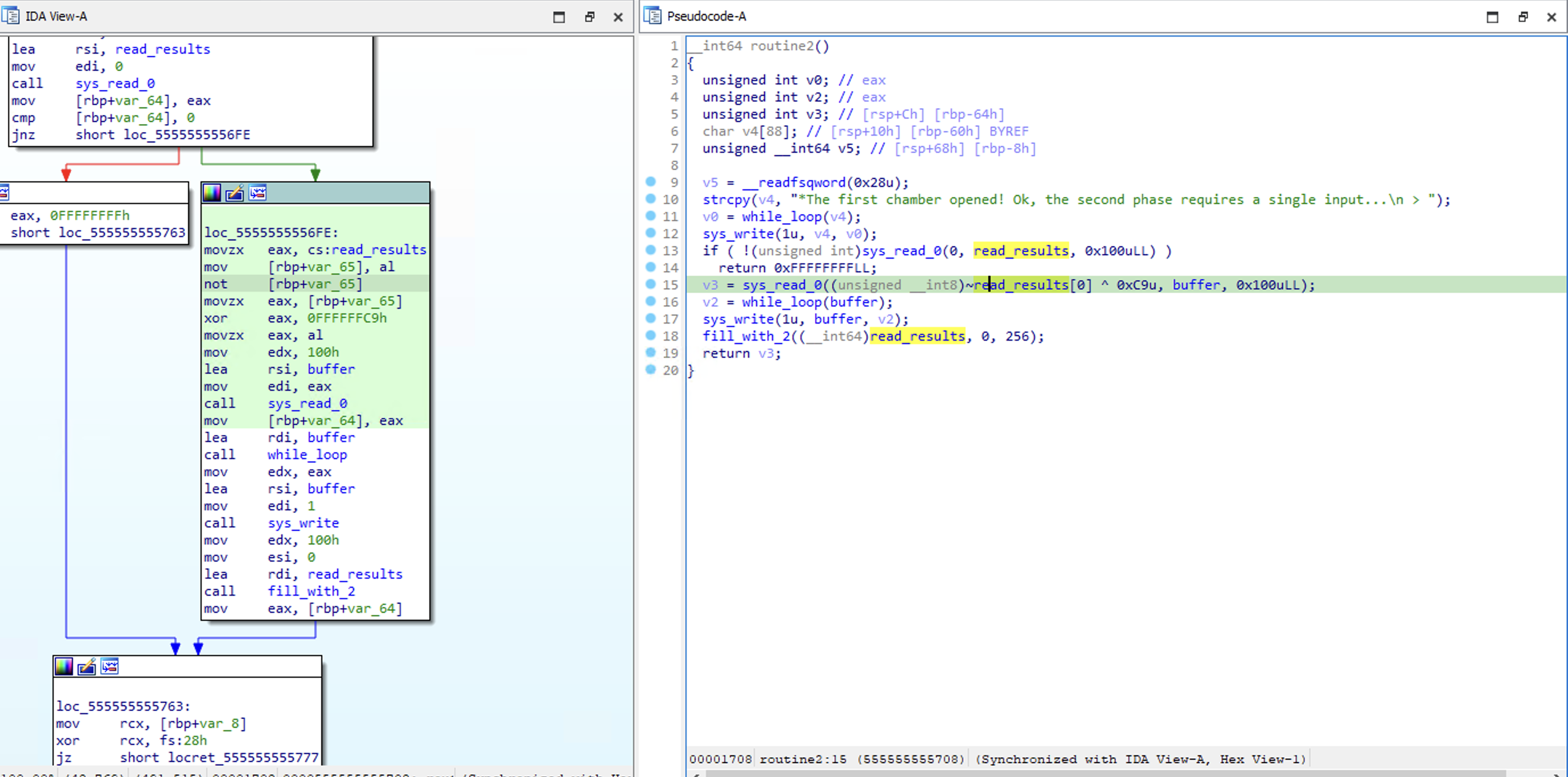This screenshot has height=777, width=1568.
Task: Click line number 17 in pseudocode gutter
Action: click(x=670, y=319)
